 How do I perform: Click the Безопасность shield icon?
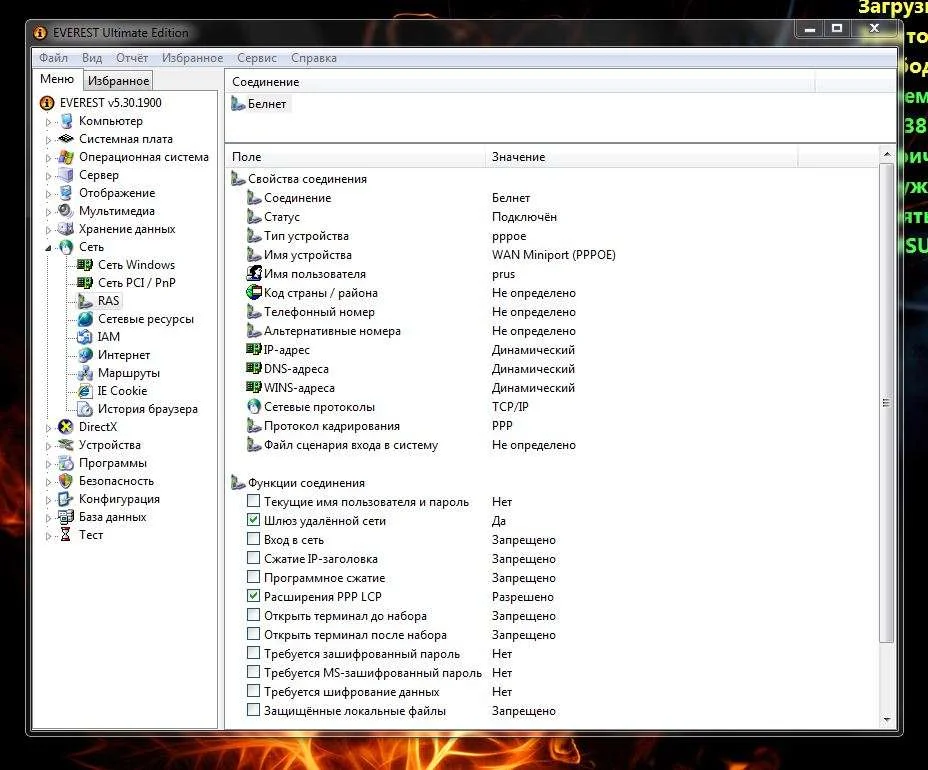tap(66, 481)
